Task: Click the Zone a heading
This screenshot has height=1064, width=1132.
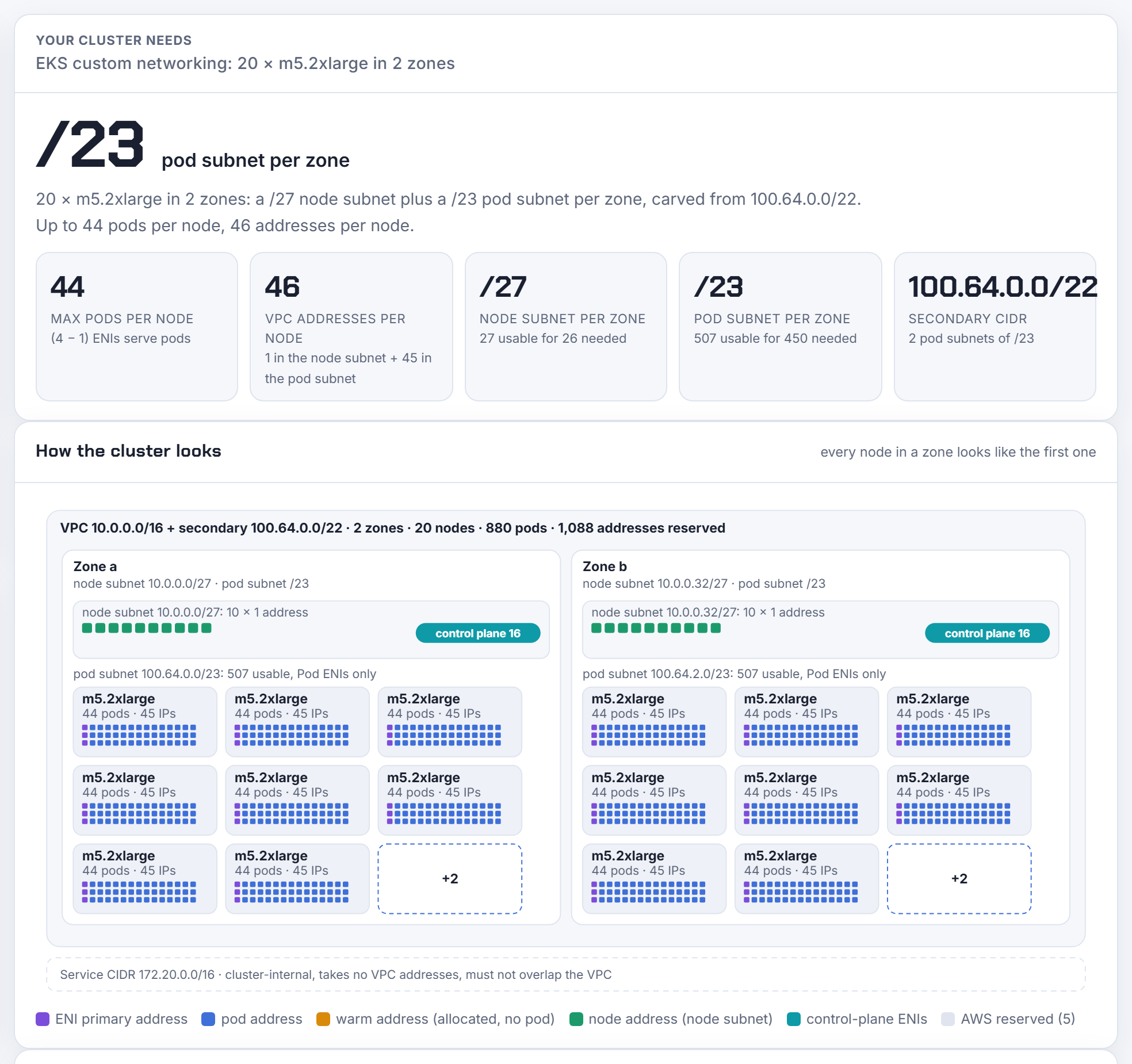Action: click(x=95, y=567)
